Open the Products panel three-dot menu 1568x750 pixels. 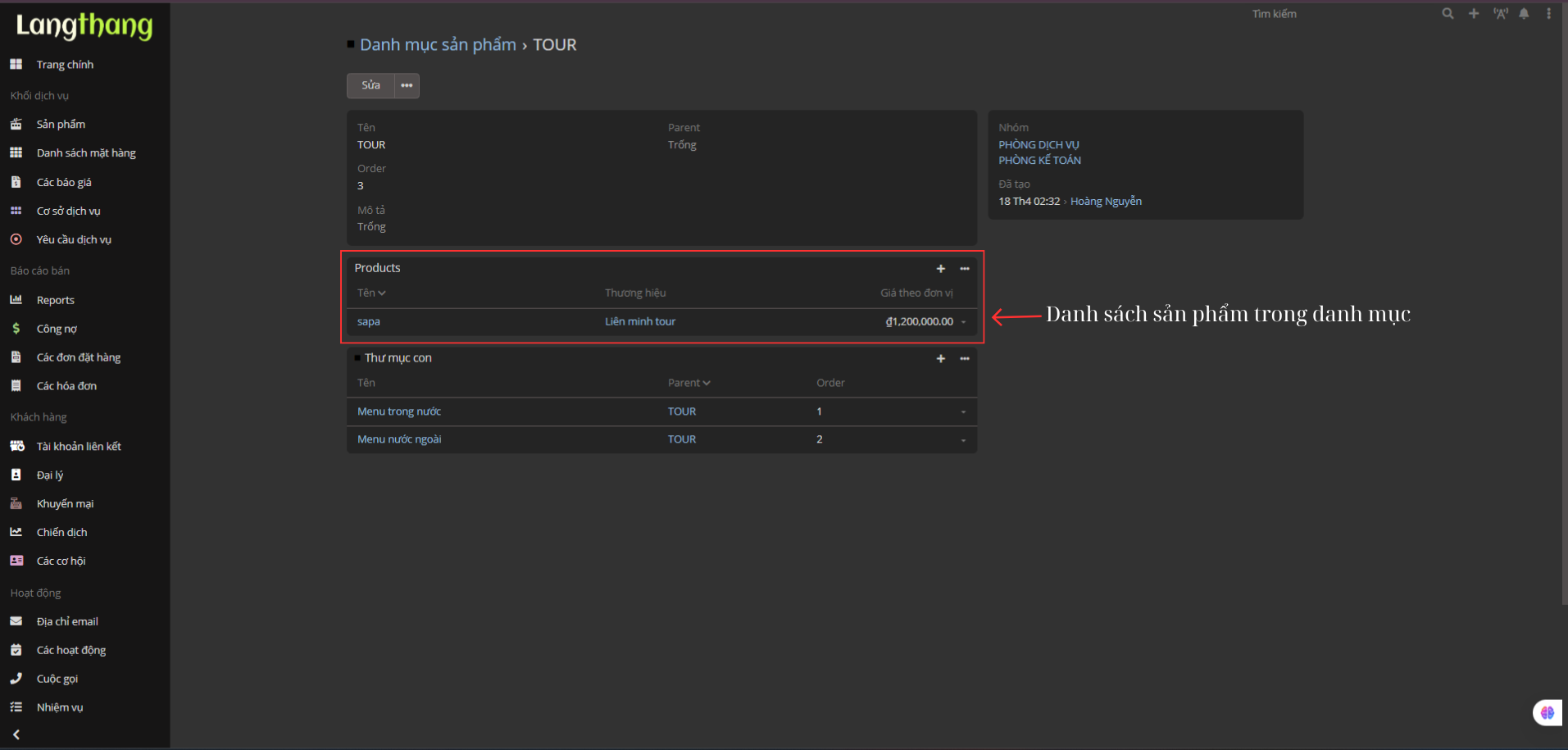tap(965, 269)
